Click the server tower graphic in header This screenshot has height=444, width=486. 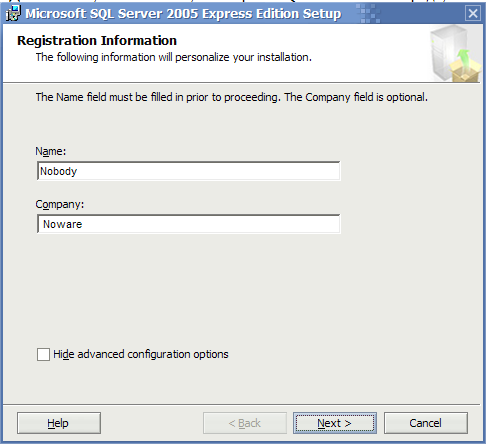[x=447, y=52]
